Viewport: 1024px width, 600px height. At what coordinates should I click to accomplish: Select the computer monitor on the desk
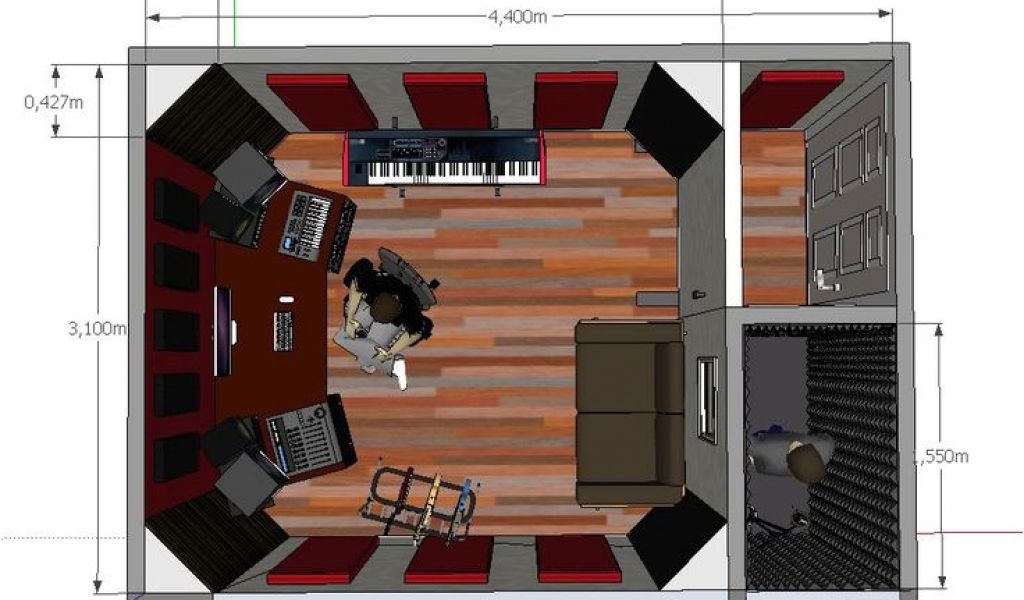[222, 329]
